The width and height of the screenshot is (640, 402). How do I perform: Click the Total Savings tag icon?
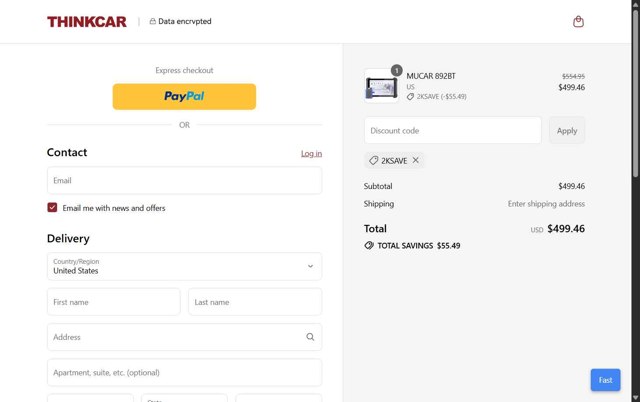pos(369,245)
